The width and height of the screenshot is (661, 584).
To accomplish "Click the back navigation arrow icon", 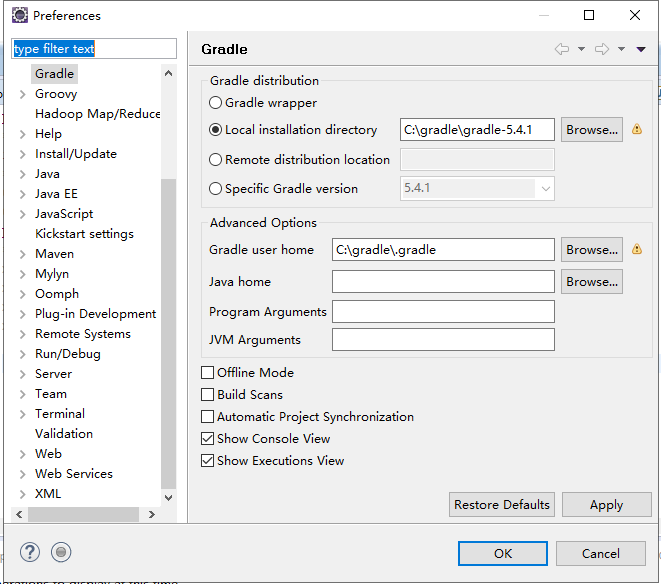I will 562,49.
